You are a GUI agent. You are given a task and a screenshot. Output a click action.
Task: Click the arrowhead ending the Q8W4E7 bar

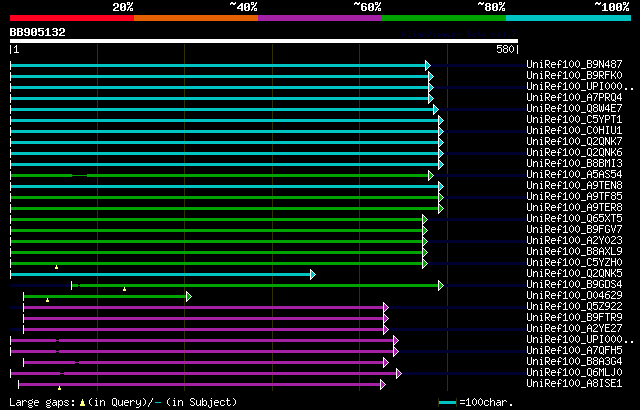click(x=436, y=109)
